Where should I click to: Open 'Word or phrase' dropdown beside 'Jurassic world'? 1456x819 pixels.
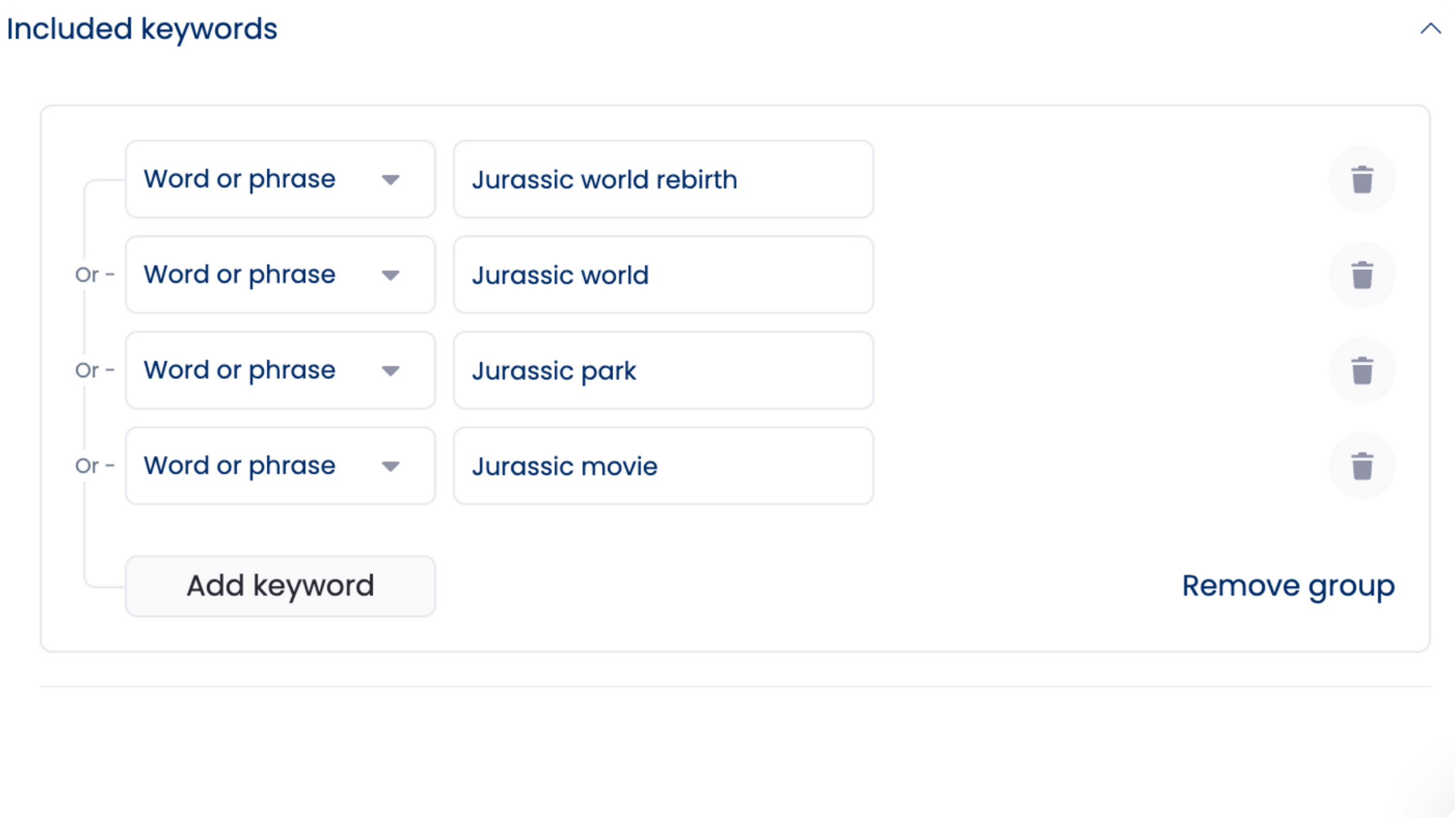point(280,275)
